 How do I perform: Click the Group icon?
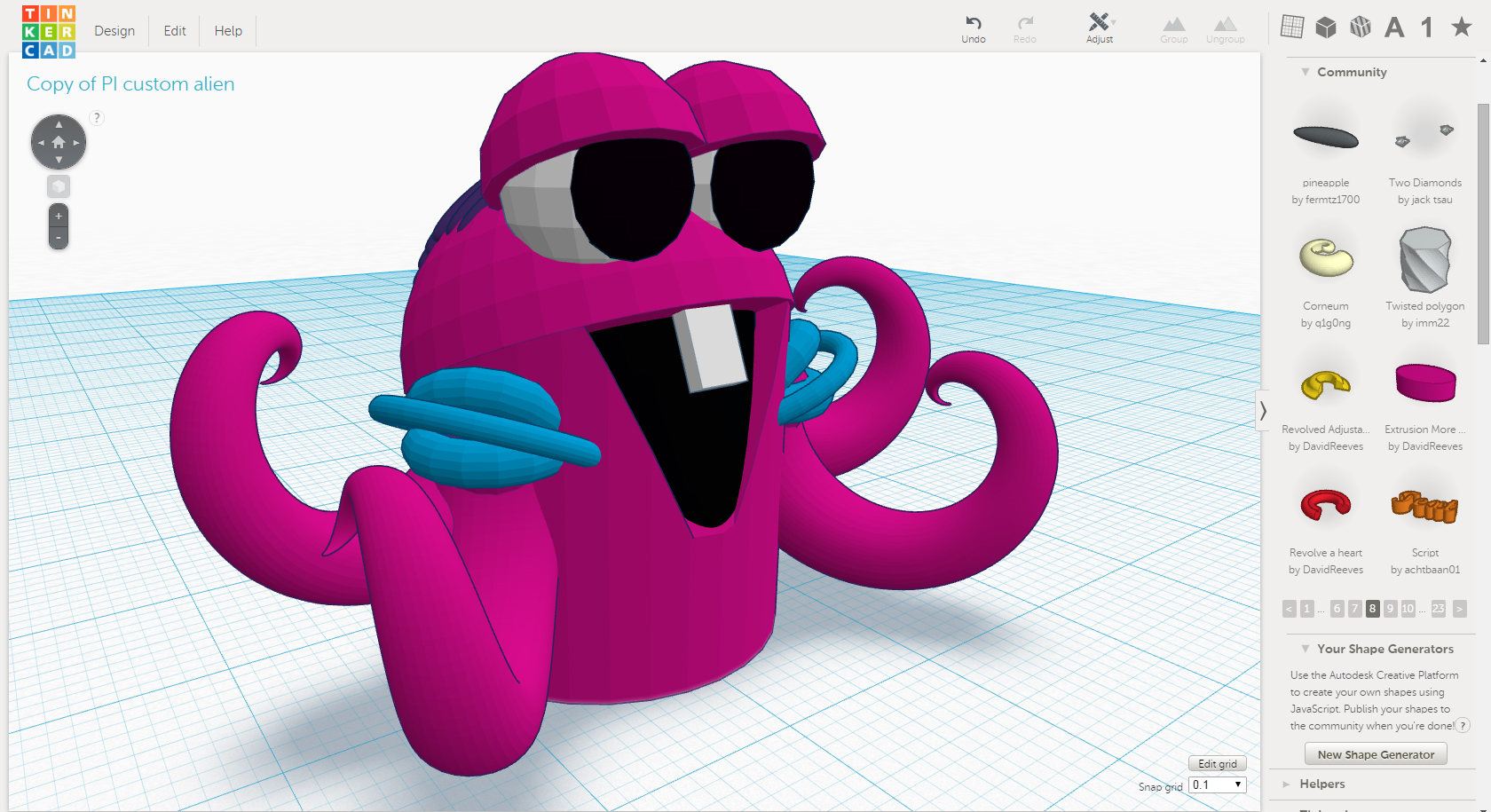click(1174, 28)
